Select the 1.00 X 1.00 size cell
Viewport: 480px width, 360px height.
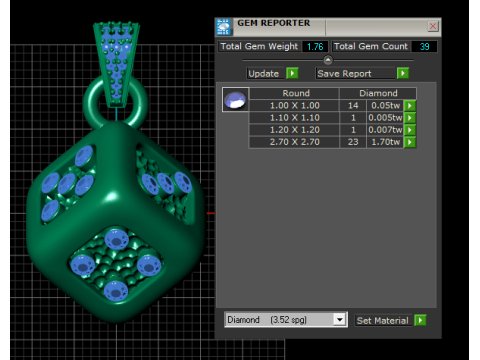(x=294, y=106)
